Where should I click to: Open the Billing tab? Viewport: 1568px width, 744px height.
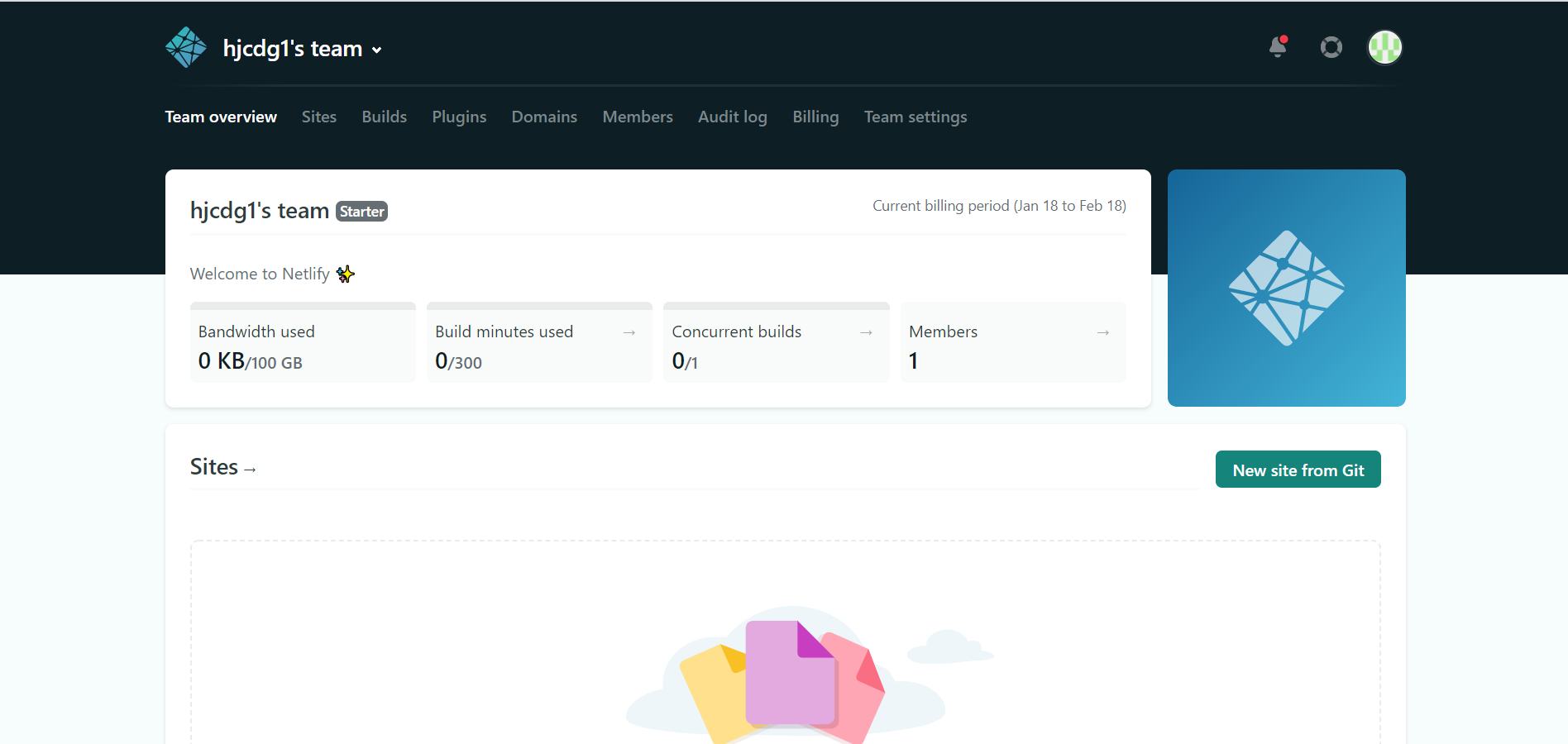[x=815, y=117]
